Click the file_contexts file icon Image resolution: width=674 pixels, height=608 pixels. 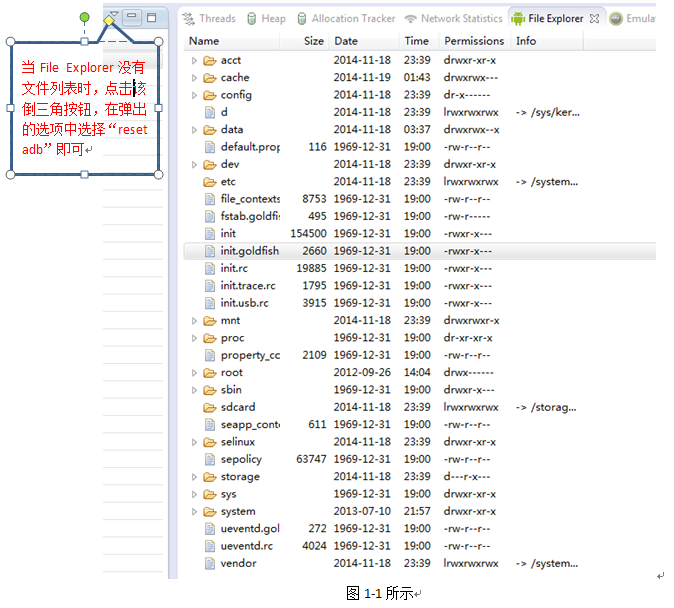(210, 200)
